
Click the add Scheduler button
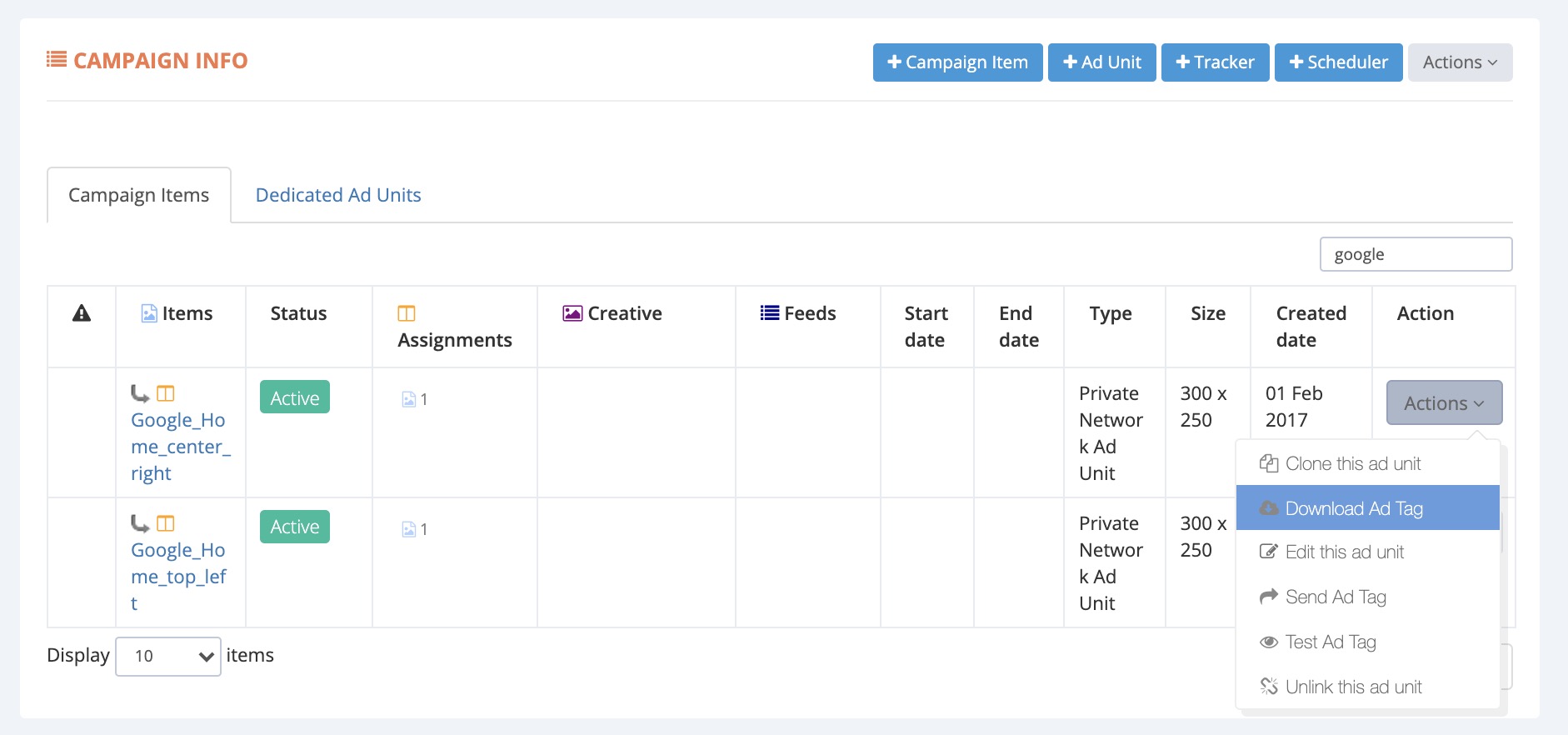coord(1338,62)
